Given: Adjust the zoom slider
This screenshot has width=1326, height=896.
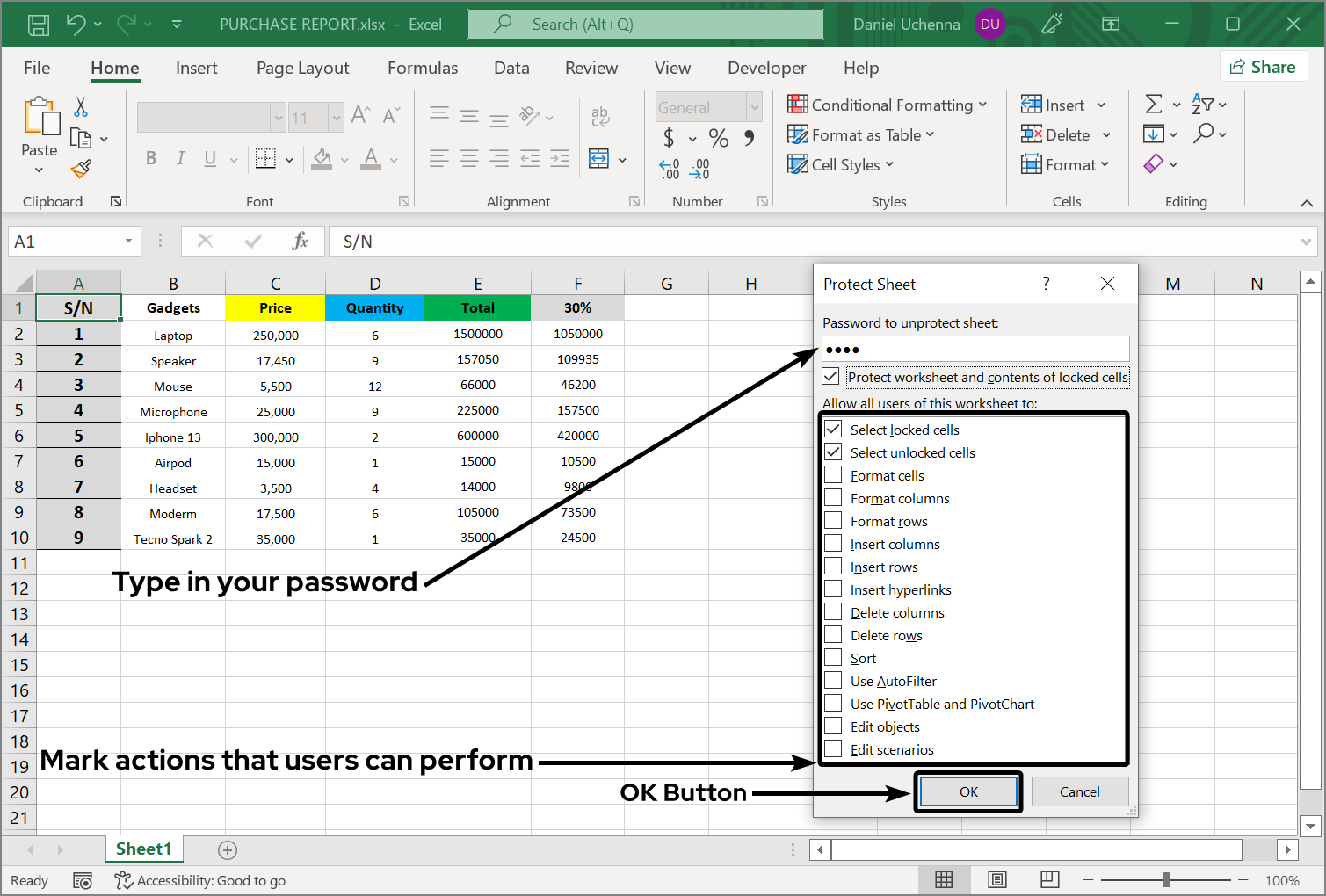Looking at the screenshot, I should point(1167,879).
